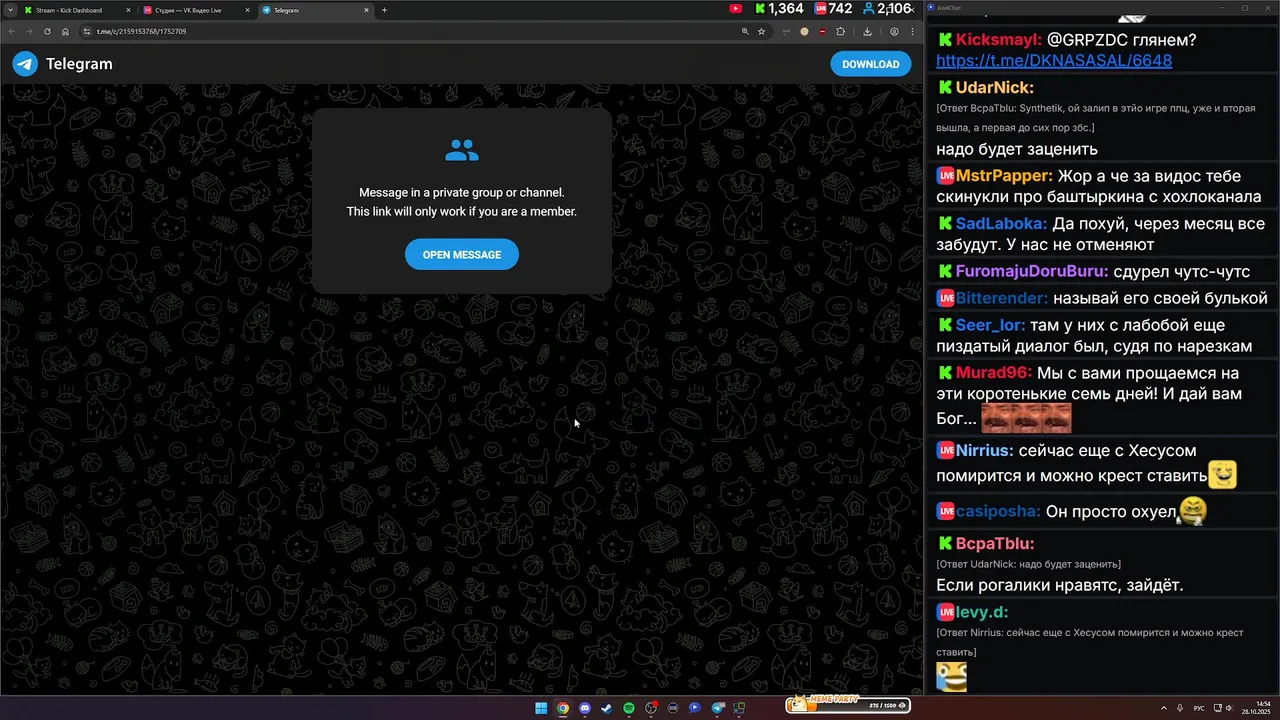Open the browser home page
Screen dimensions: 1280x720
pos(65,31)
